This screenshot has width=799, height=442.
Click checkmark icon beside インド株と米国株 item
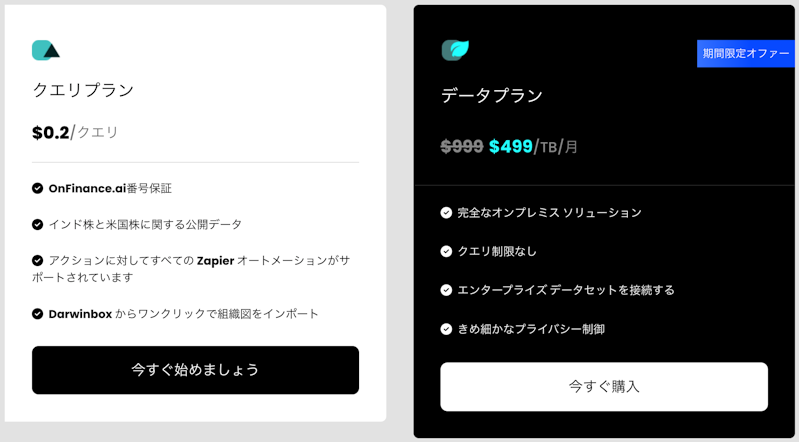(x=37, y=224)
